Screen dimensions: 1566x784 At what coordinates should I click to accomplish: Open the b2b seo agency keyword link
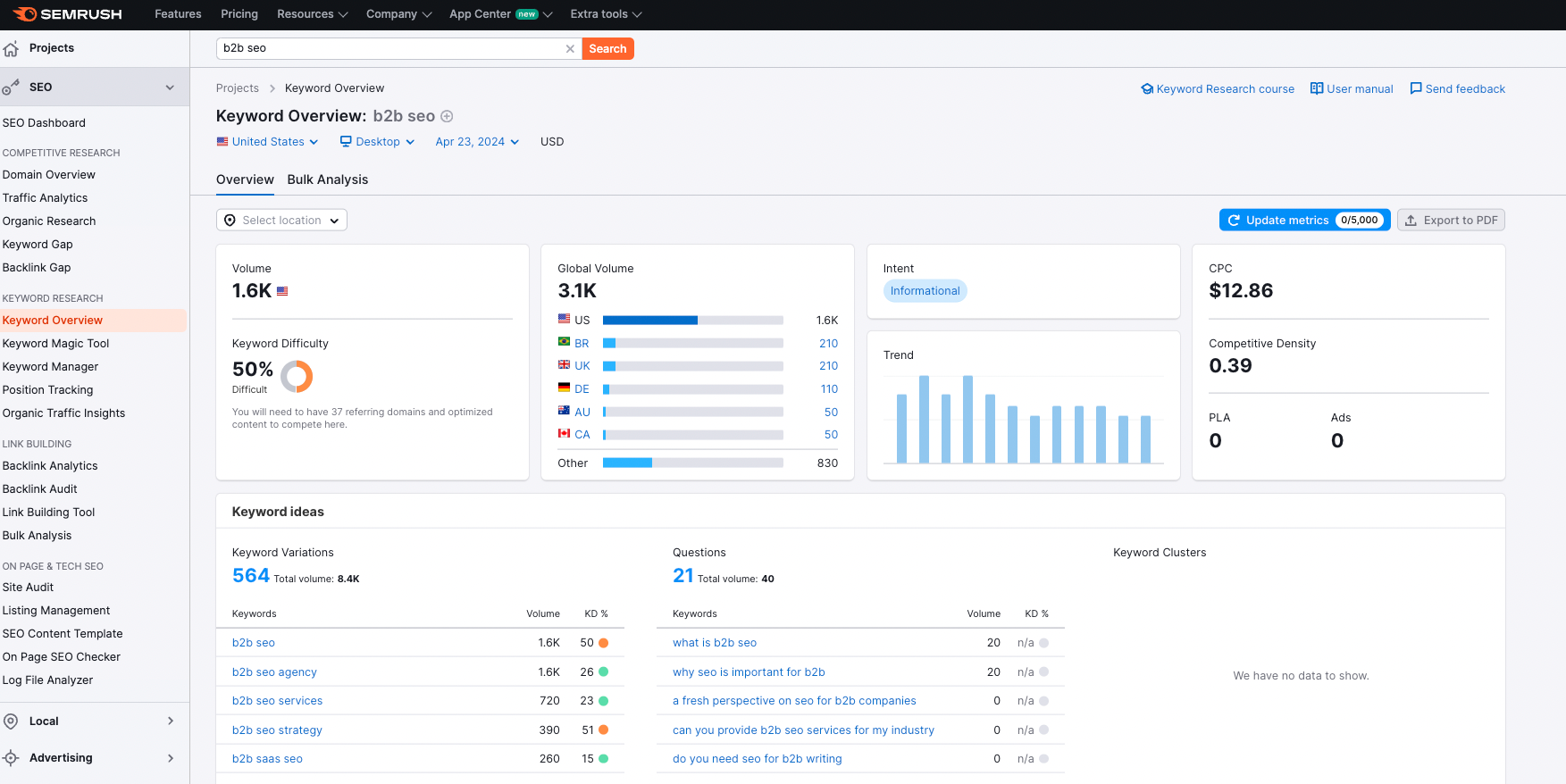pyautogui.click(x=274, y=672)
